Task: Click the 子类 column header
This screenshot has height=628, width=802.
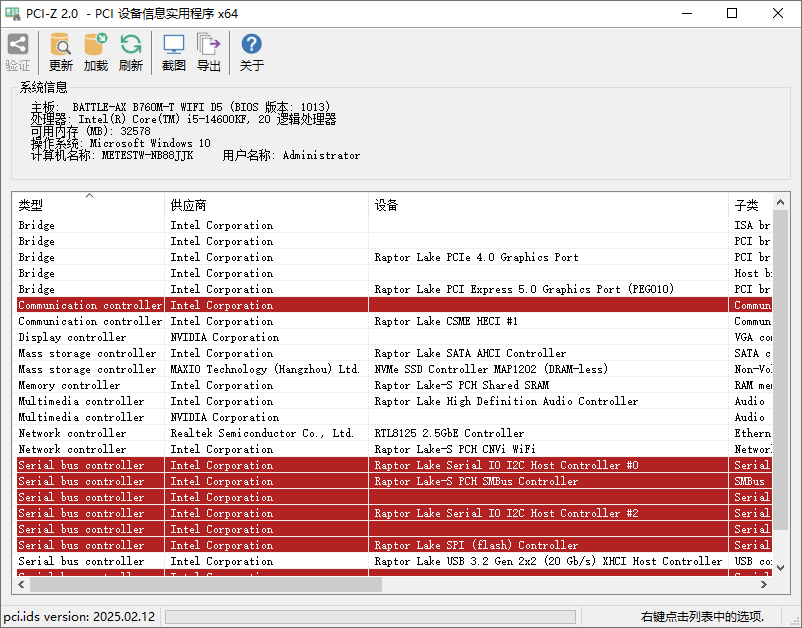Action: click(750, 205)
